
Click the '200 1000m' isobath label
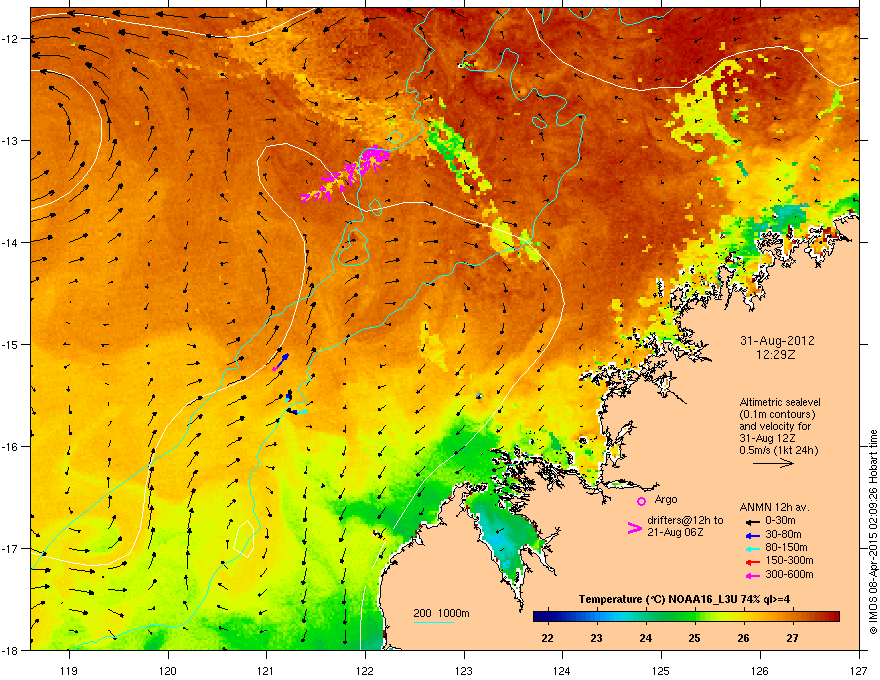[442, 613]
